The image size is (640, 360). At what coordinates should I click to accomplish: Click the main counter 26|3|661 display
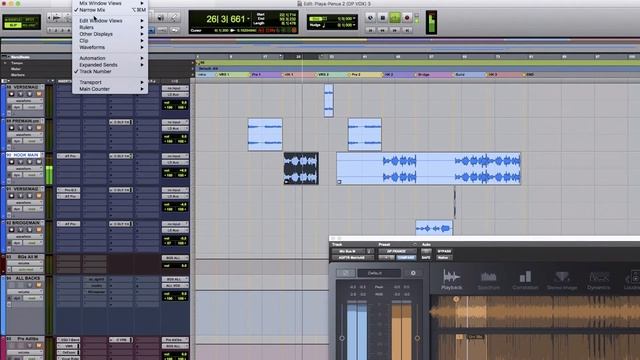pyautogui.click(x=225, y=19)
